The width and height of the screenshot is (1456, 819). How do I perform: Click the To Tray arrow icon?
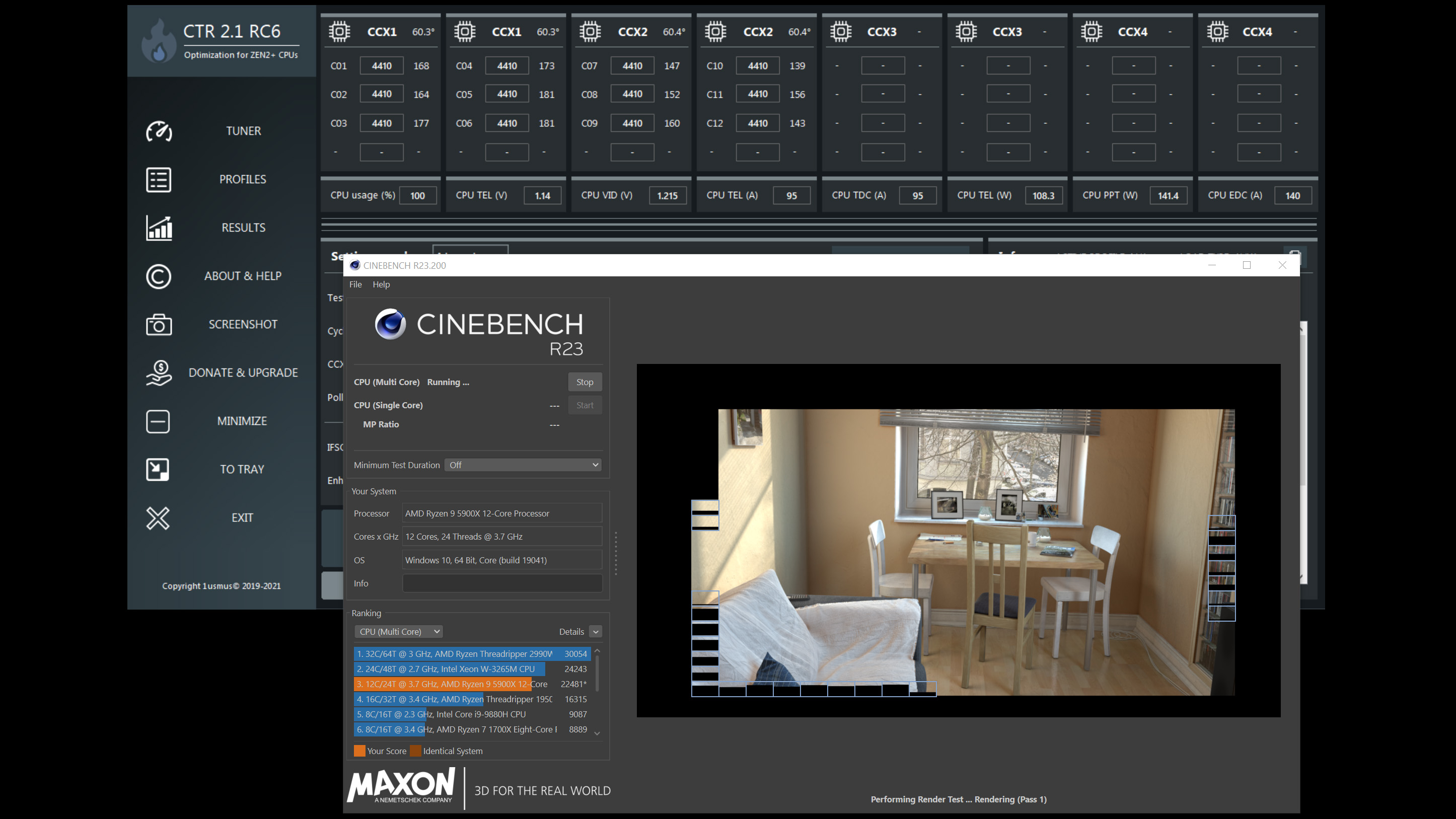pos(158,470)
